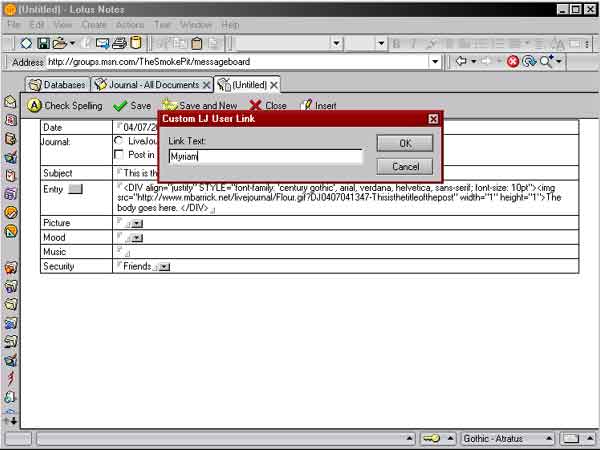
Task: Close the Journal - All Documents tab
Action: click(x=207, y=85)
